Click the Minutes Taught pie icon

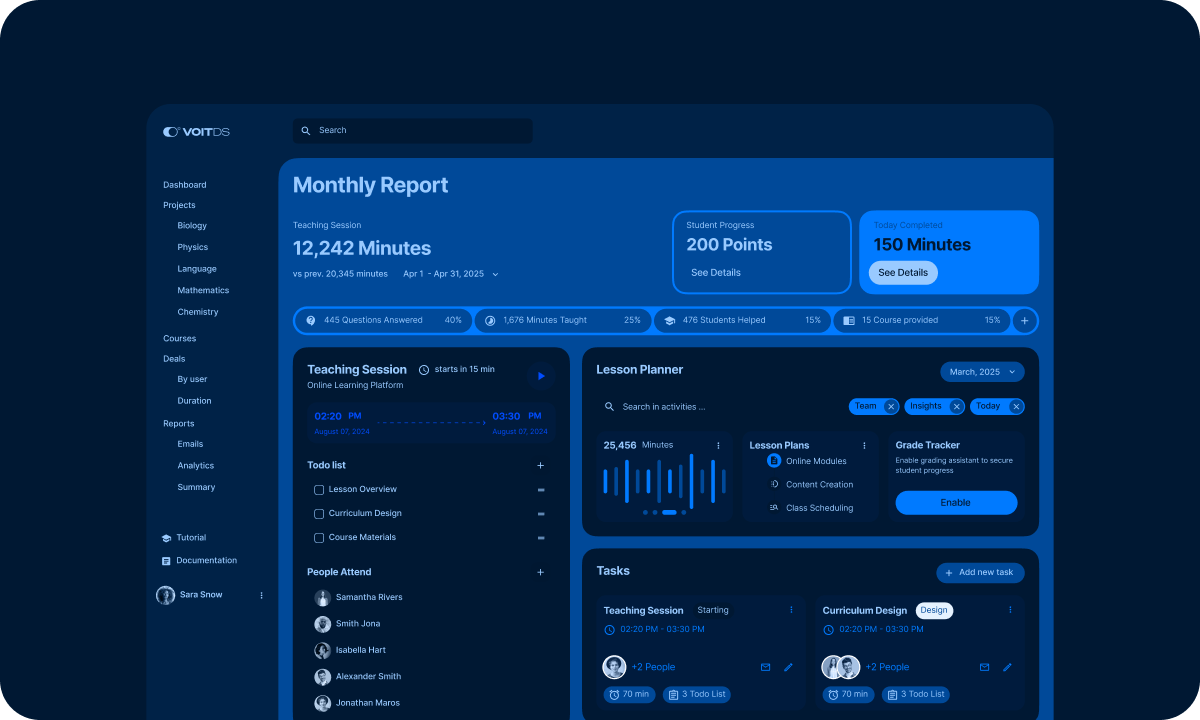(x=490, y=321)
